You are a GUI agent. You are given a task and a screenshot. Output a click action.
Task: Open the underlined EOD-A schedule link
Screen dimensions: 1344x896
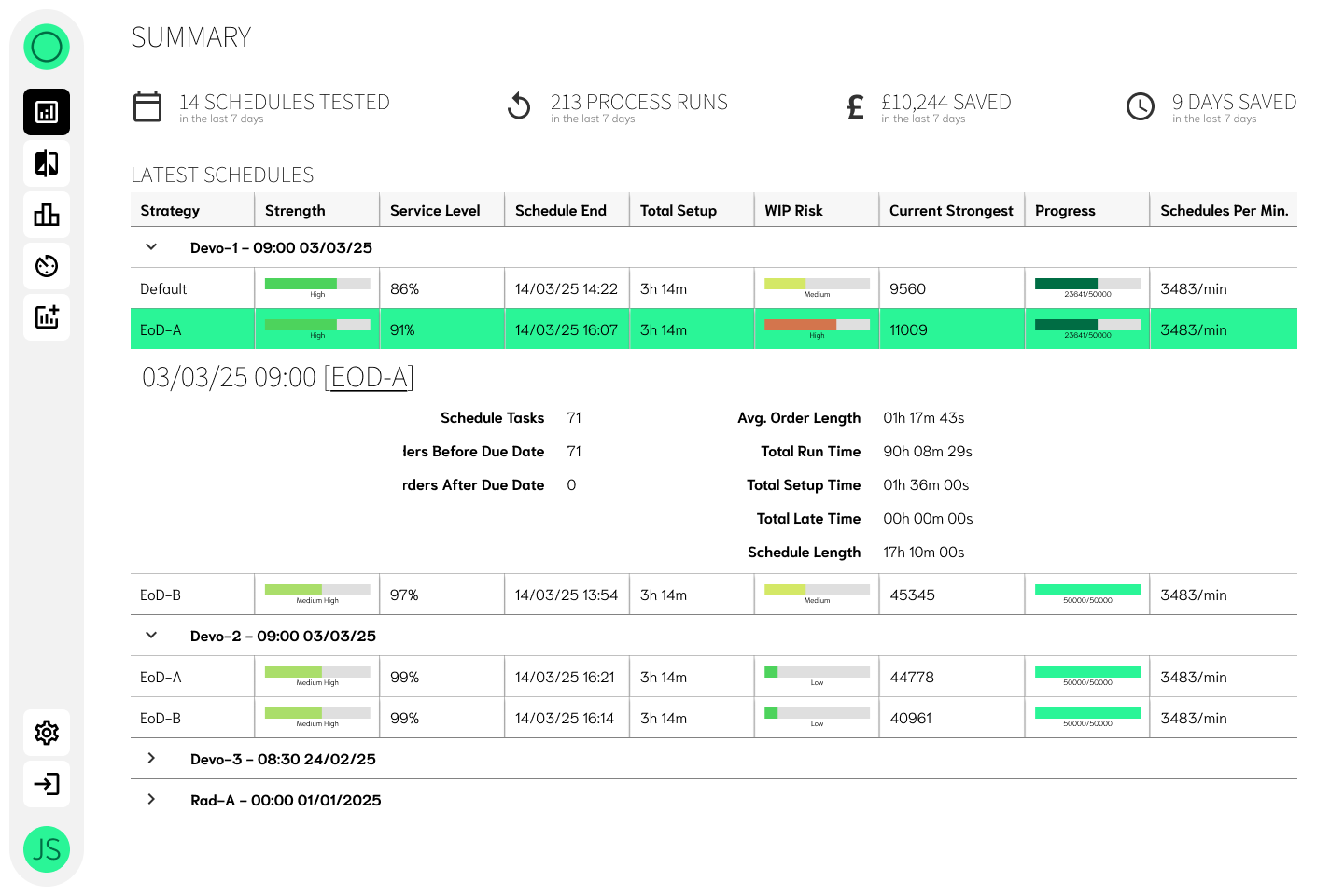tap(370, 377)
